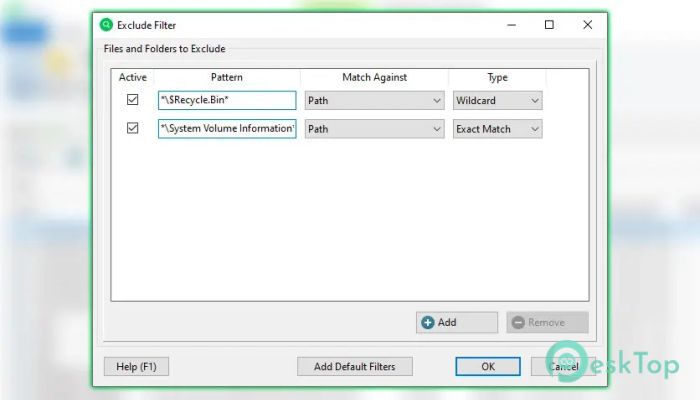The image size is (700, 400).
Task: Click the Match Against column header
Action: coord(374,77)
